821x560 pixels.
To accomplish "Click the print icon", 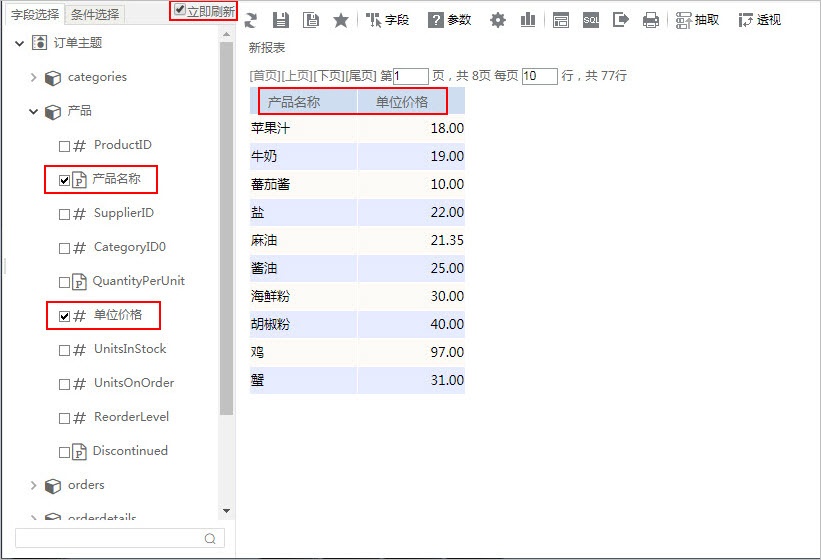I will 651,20.
